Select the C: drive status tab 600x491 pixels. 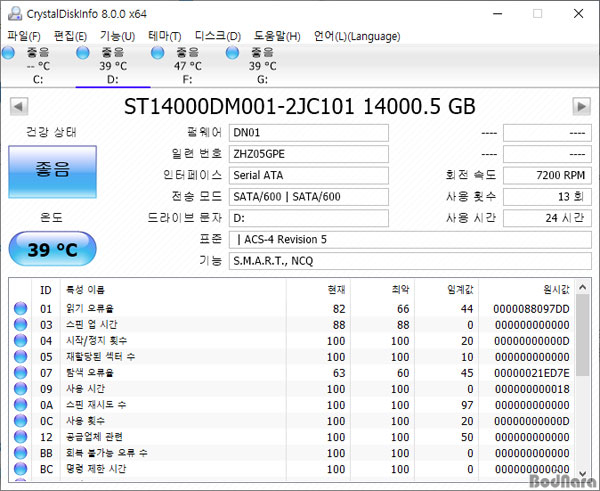[38, 65]
